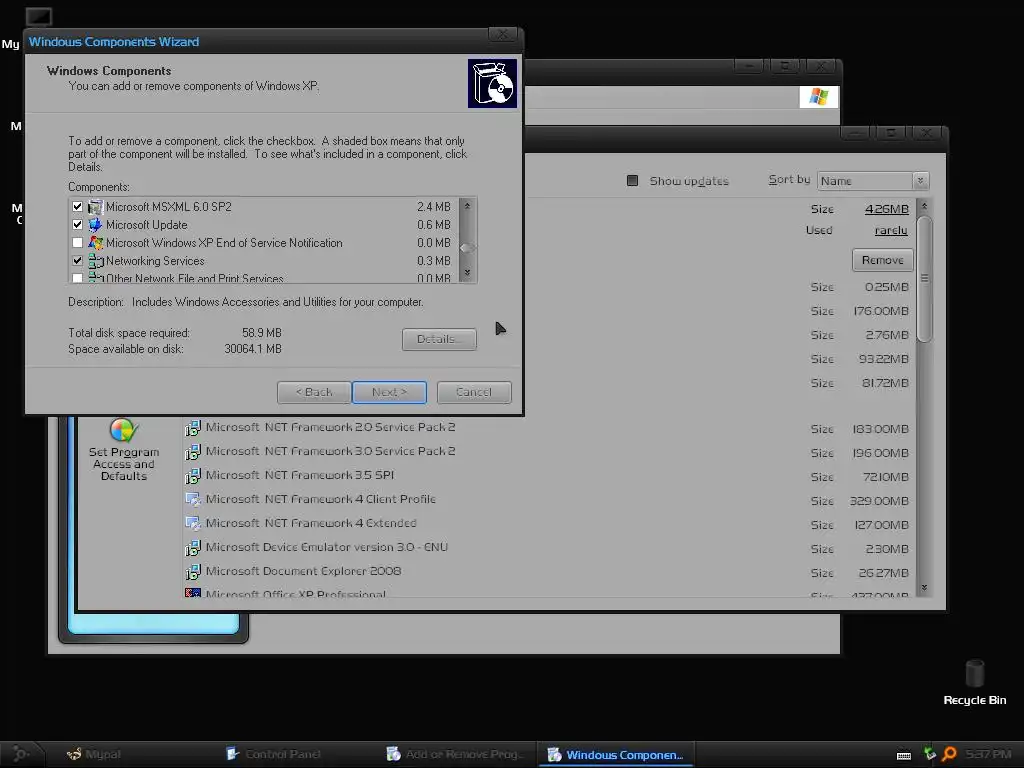Select Microsoft .NET Framework 3.5 SP1 entry
This screenshot has height=768, width=1024.
[300, 475]
